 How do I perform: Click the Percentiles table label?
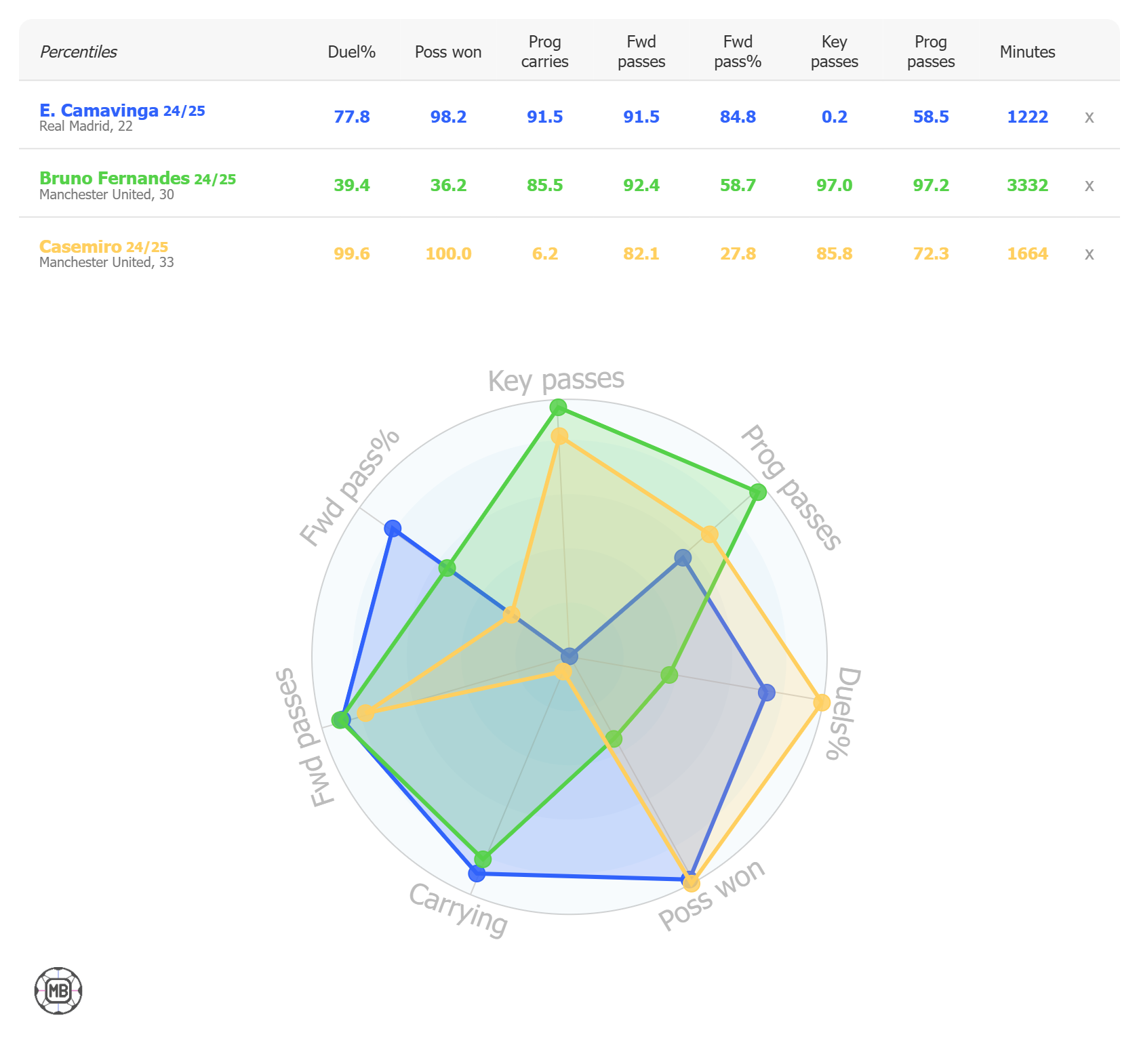(x=79, y=52)
